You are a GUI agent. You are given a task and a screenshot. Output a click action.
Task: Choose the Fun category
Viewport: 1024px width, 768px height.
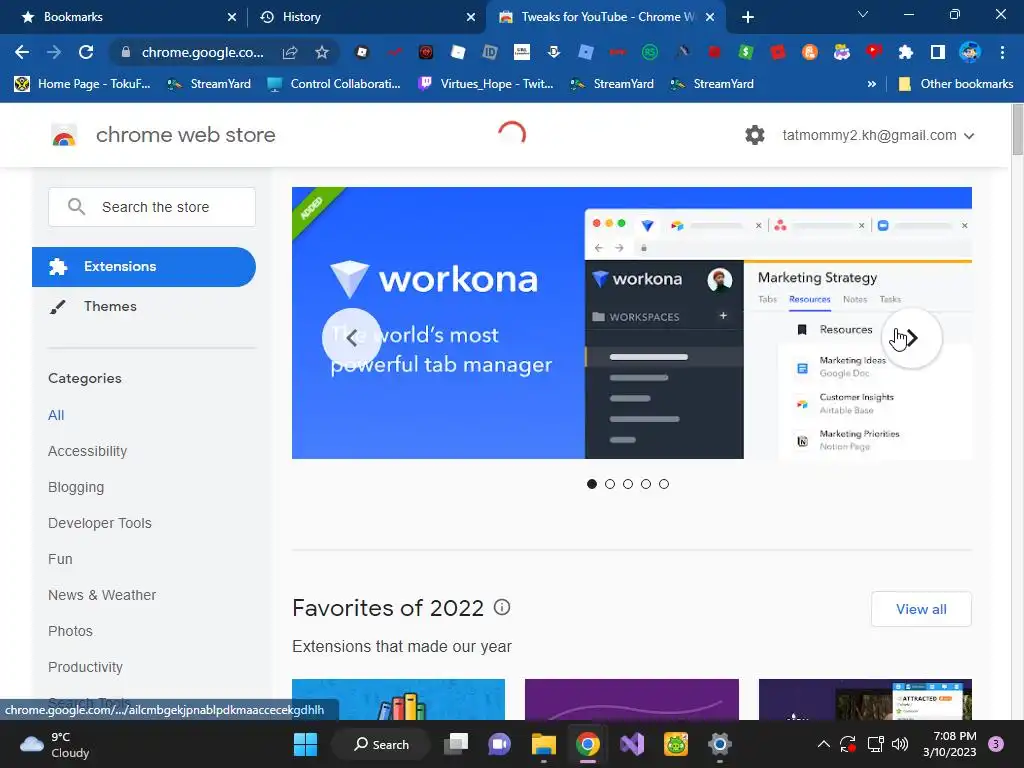(60, 559)
